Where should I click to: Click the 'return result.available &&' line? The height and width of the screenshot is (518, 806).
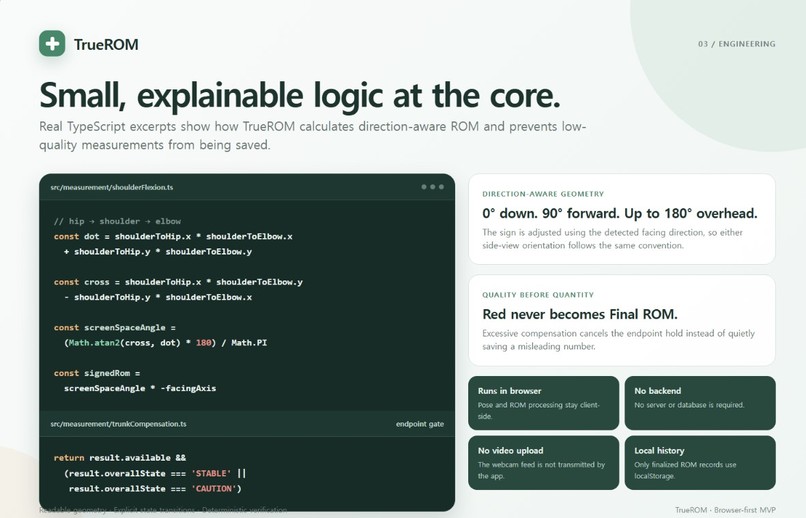(120, 458)
